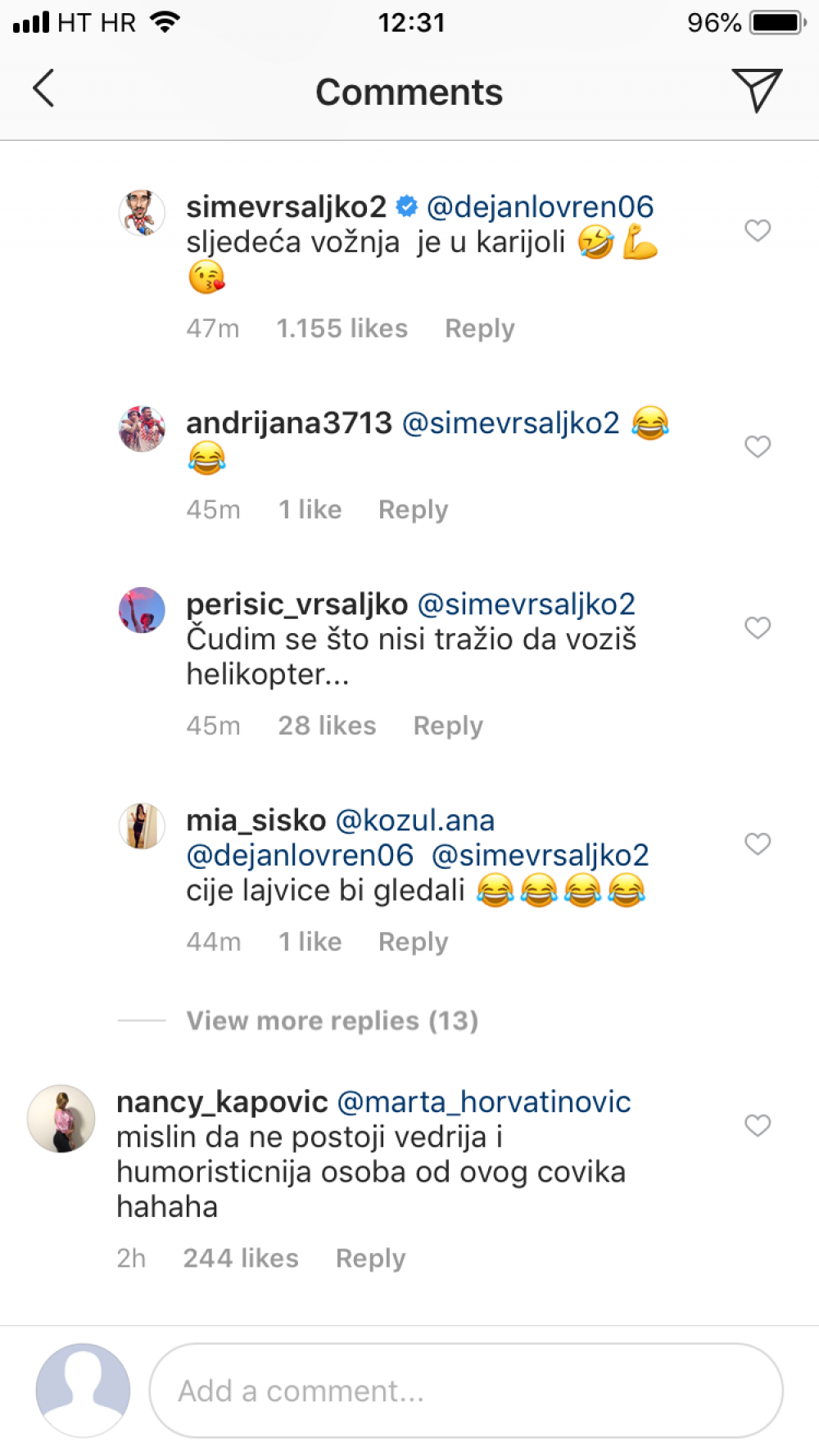Open nancy_kapovic's profile picture
This screenshot has height=1456, width=819.
click(x=61, y=1119)
